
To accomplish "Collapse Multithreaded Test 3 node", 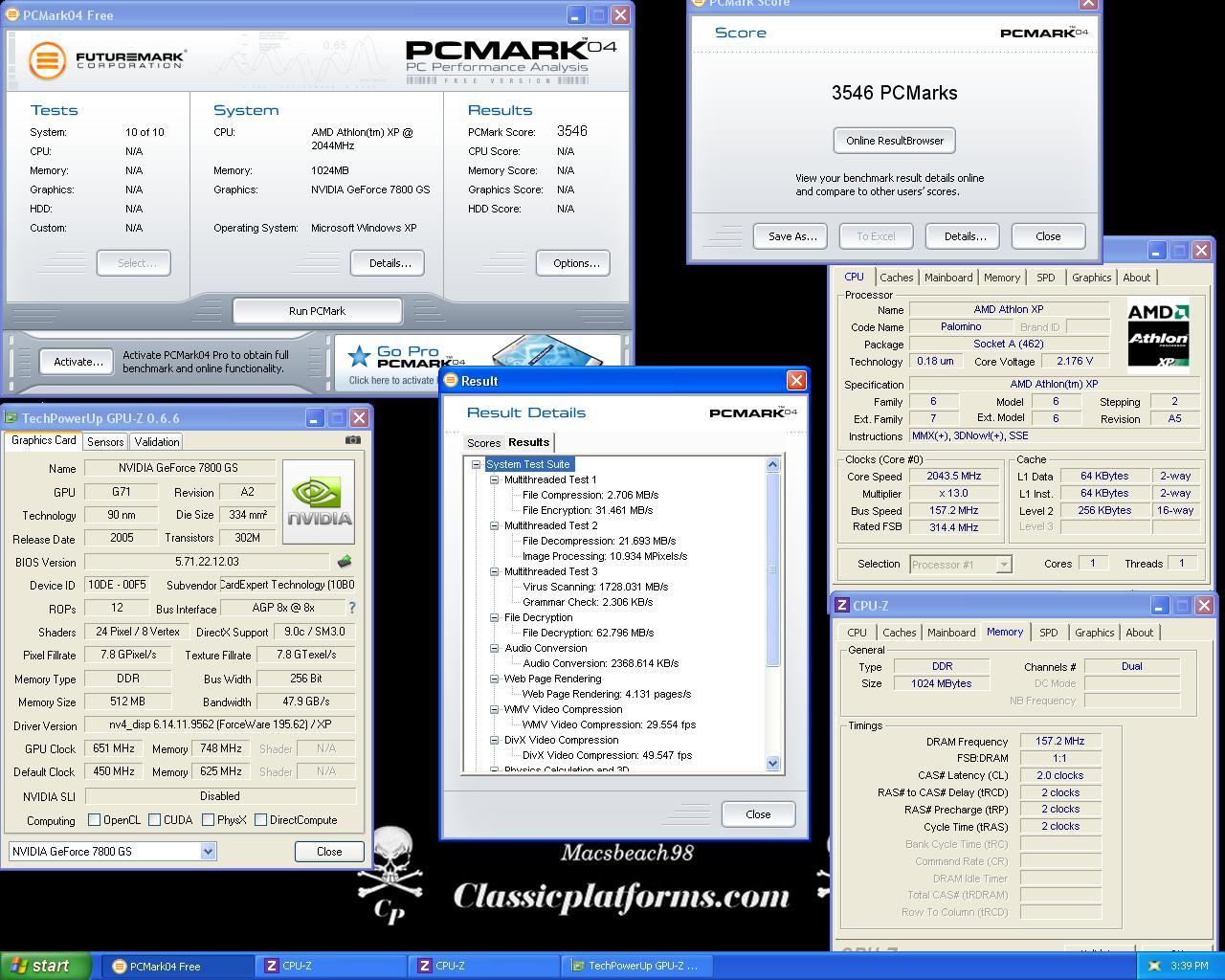I will (x=495, y=571).
